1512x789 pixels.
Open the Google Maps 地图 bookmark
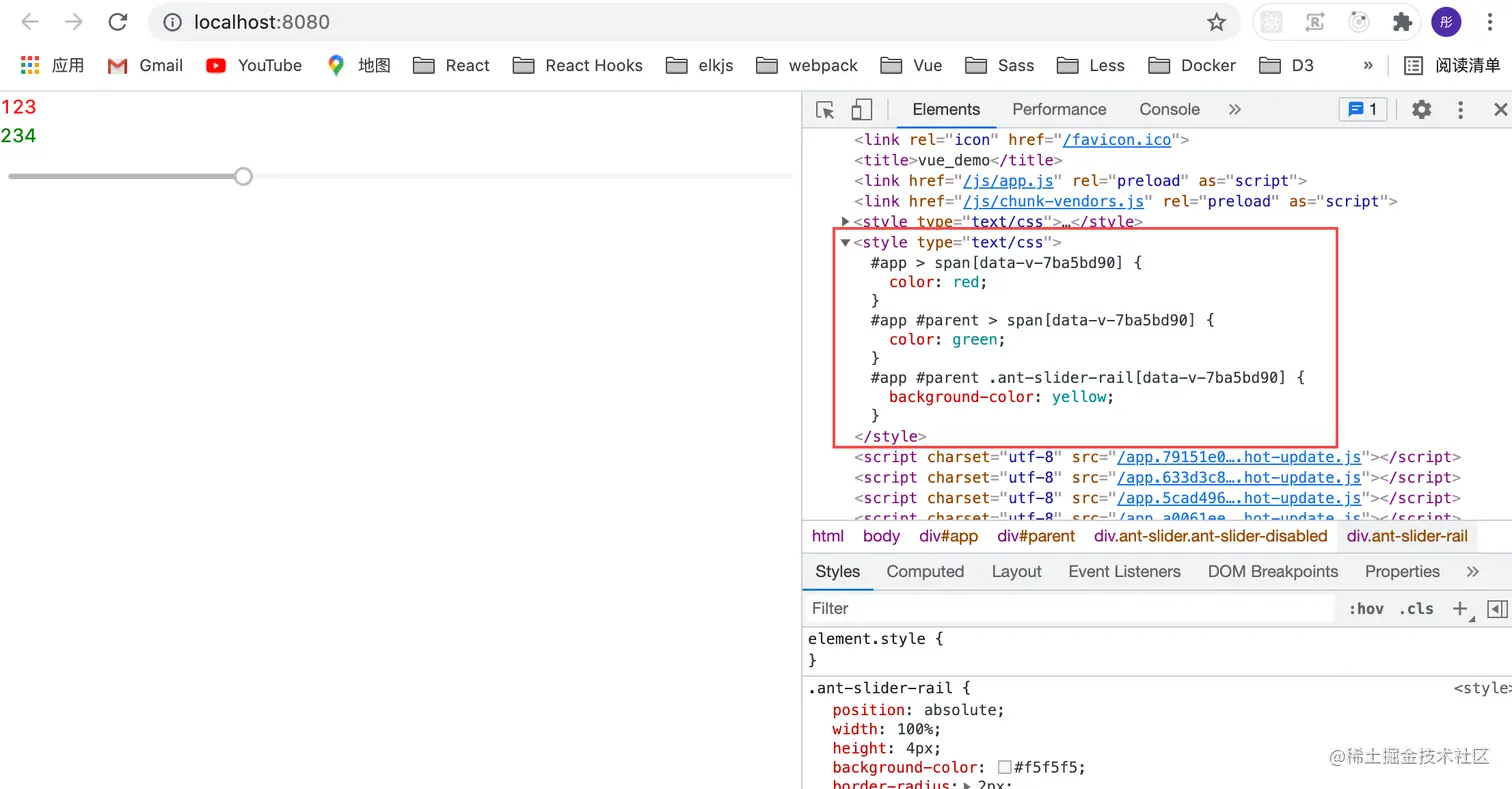click(358, 65)
